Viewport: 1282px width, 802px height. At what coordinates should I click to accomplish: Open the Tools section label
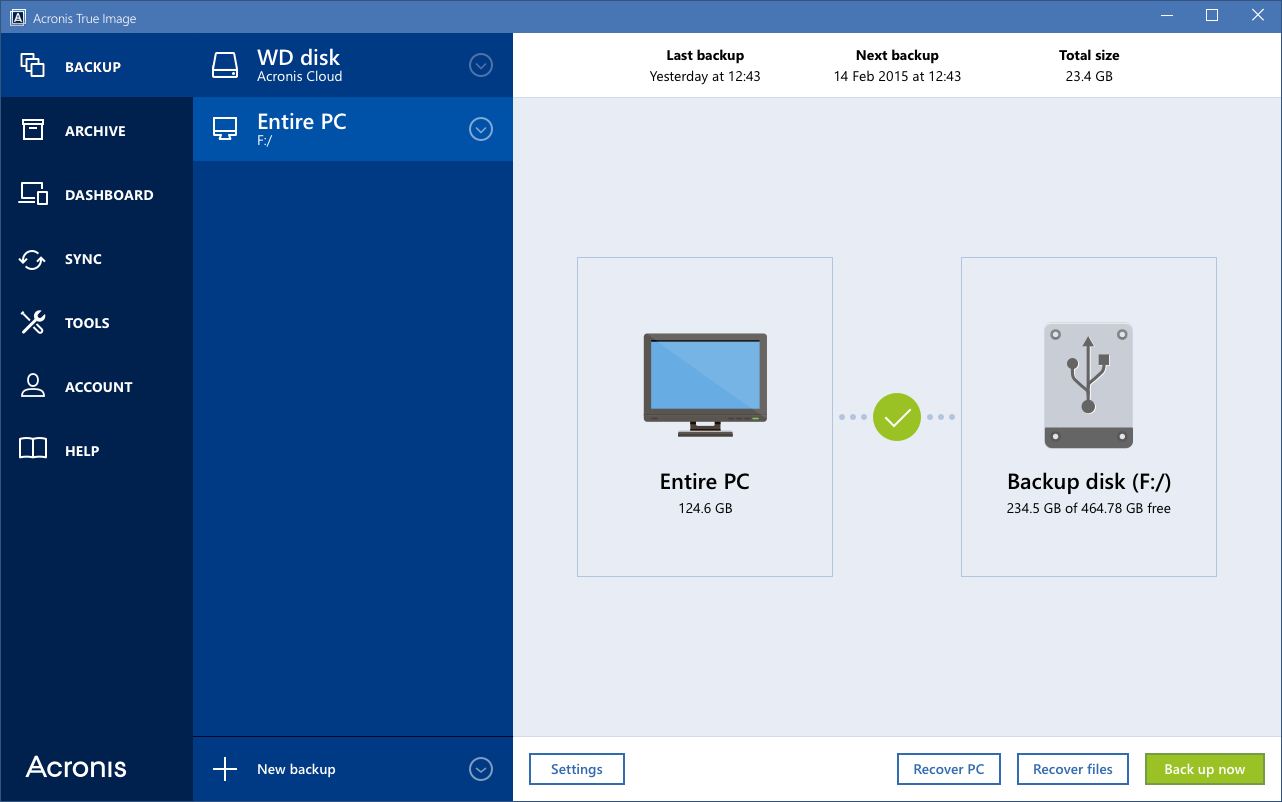(87, 323)
